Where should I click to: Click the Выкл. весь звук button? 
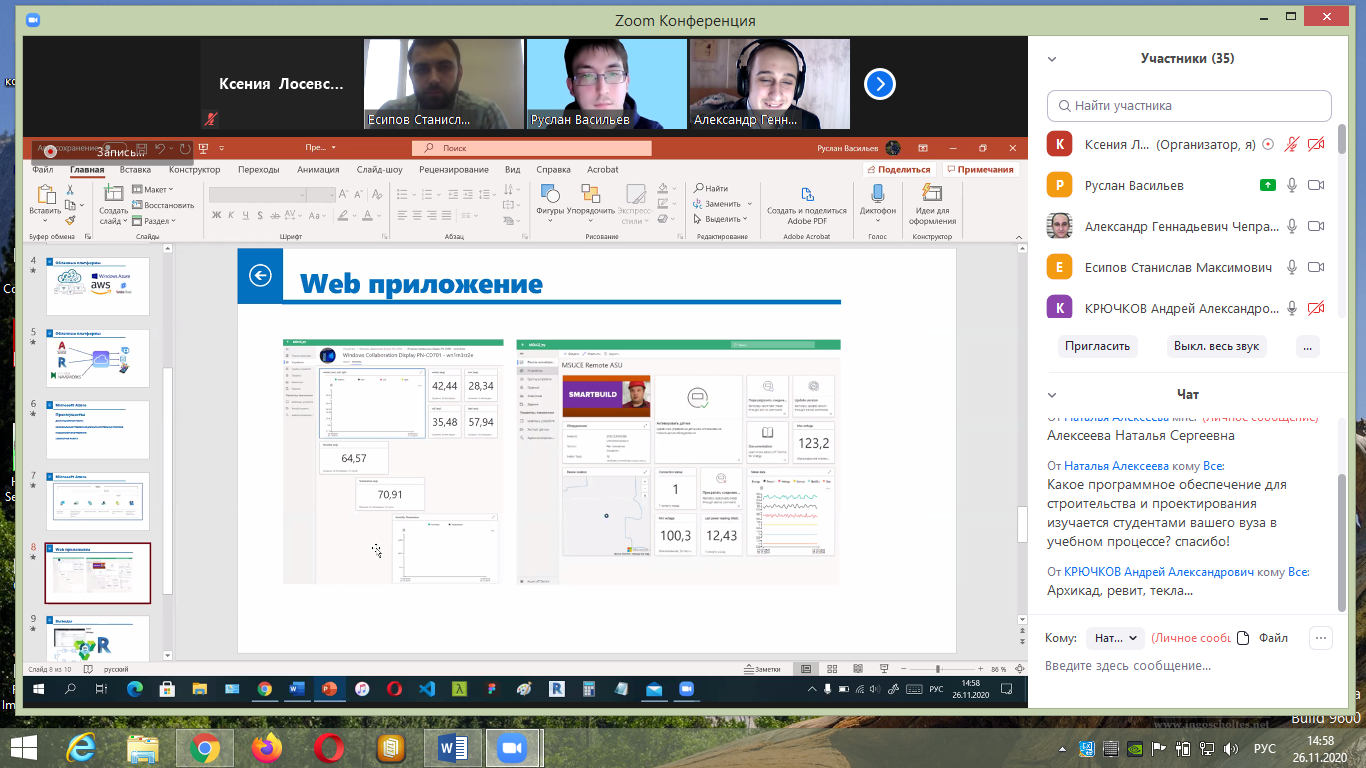click(x=1216, y=346)
